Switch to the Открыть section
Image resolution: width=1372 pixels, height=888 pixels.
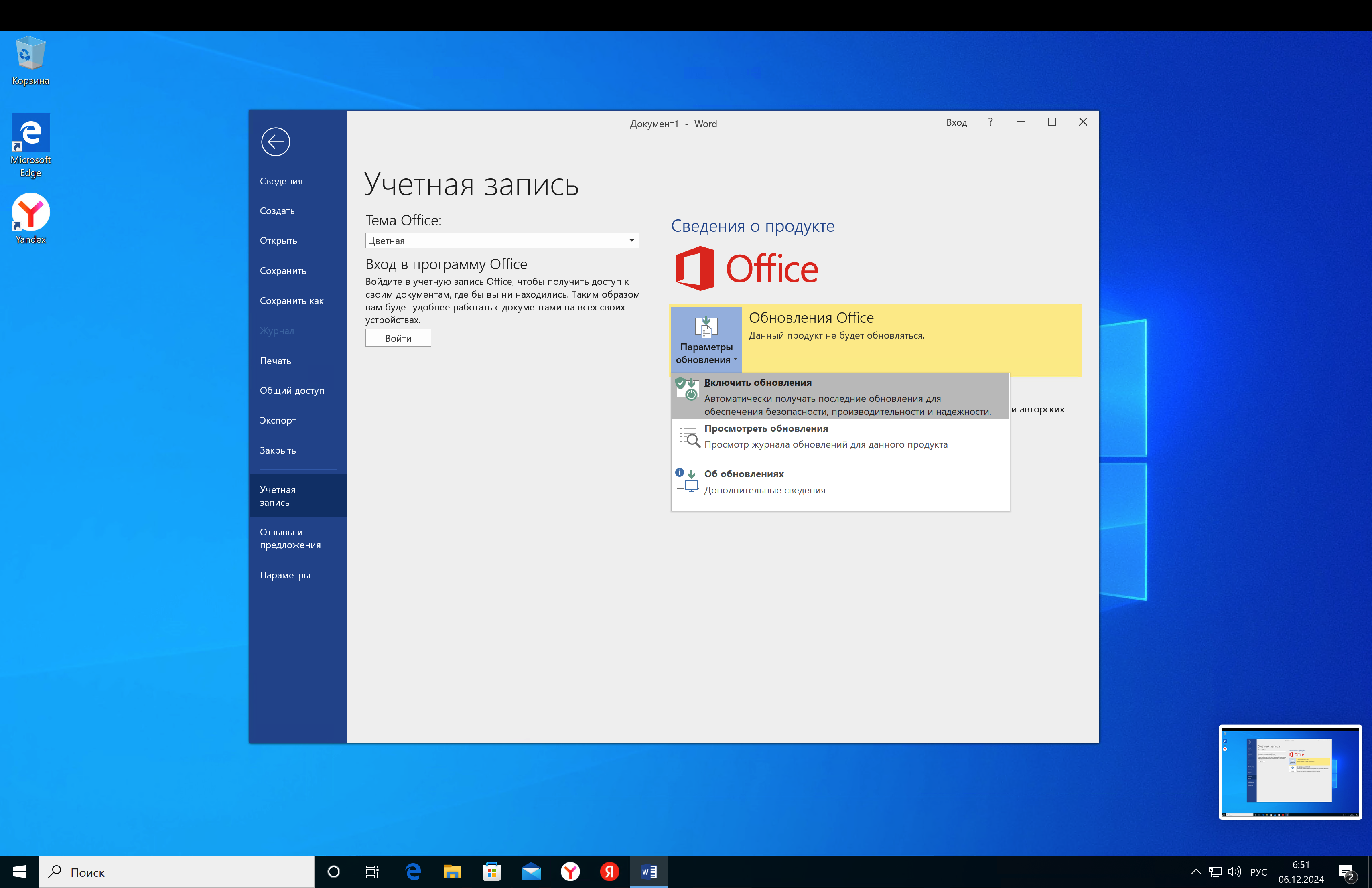tap(278, 241)
